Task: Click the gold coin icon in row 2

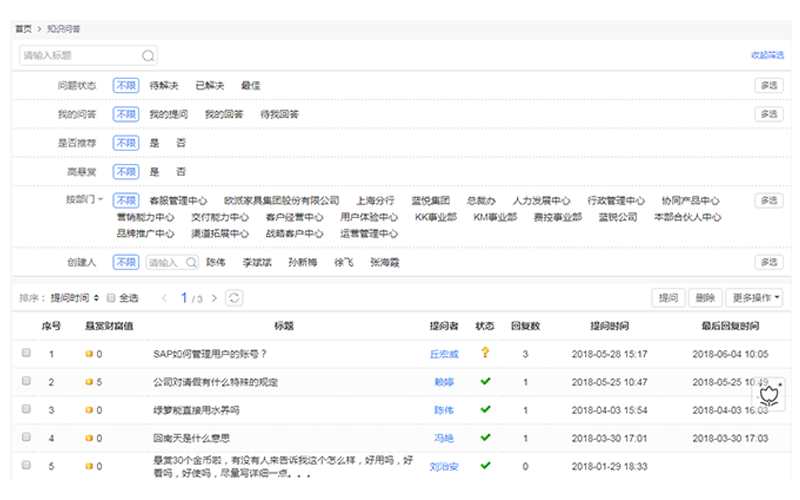Action: pyautogui.click(x=89, y=382)
